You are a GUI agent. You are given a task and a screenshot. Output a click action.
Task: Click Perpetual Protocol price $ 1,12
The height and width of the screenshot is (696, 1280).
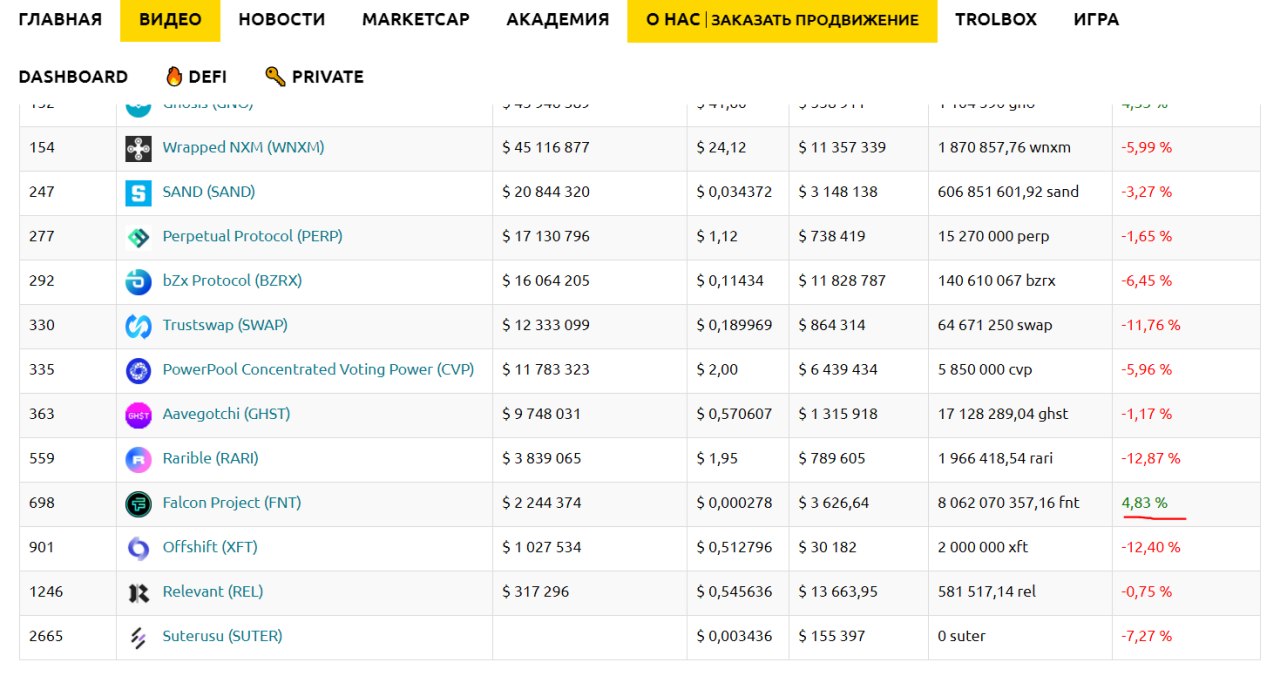(717, 237)
